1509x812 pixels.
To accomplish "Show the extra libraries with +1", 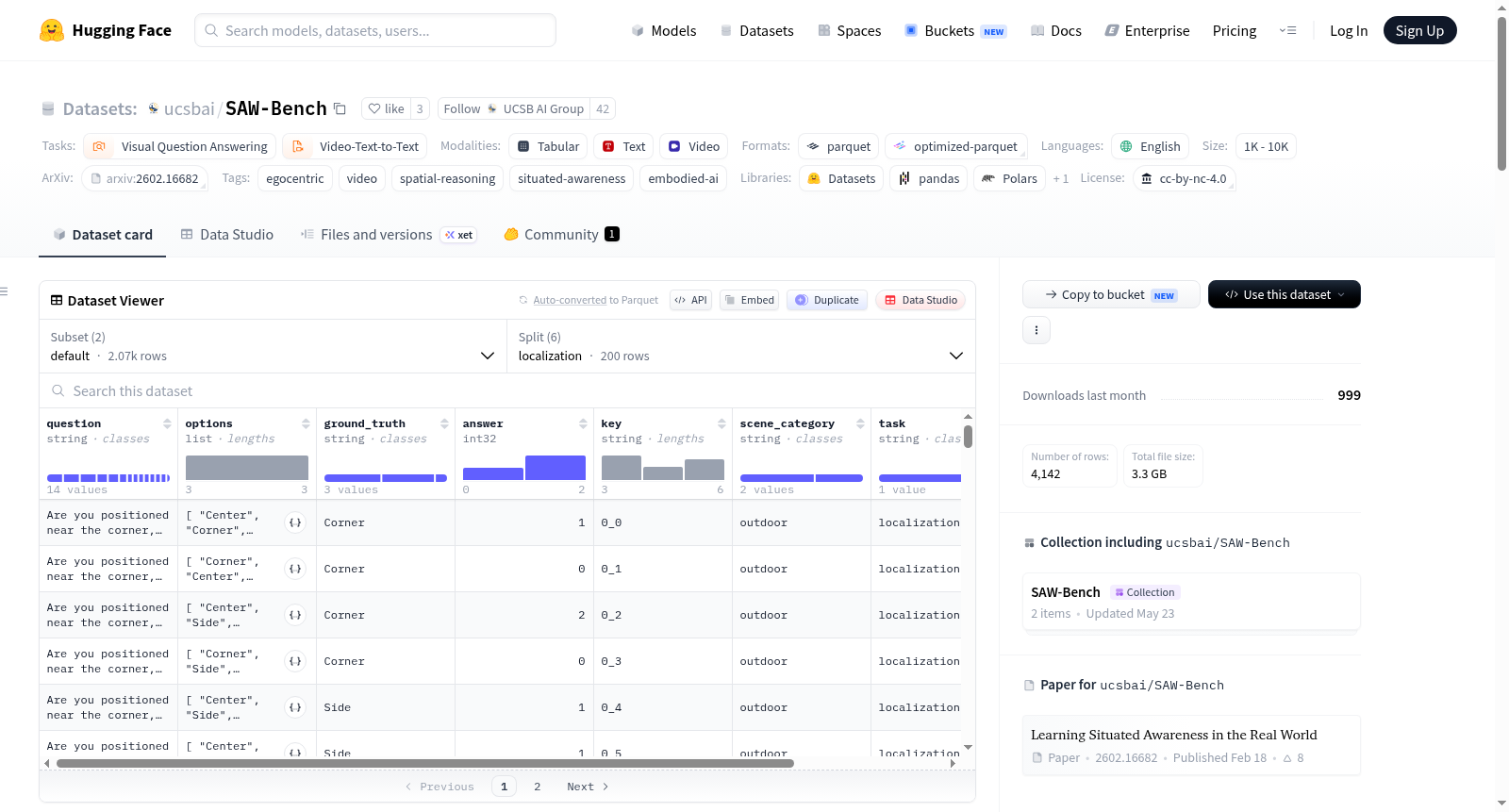I will pyautogui.click(x=1061, y=178).
